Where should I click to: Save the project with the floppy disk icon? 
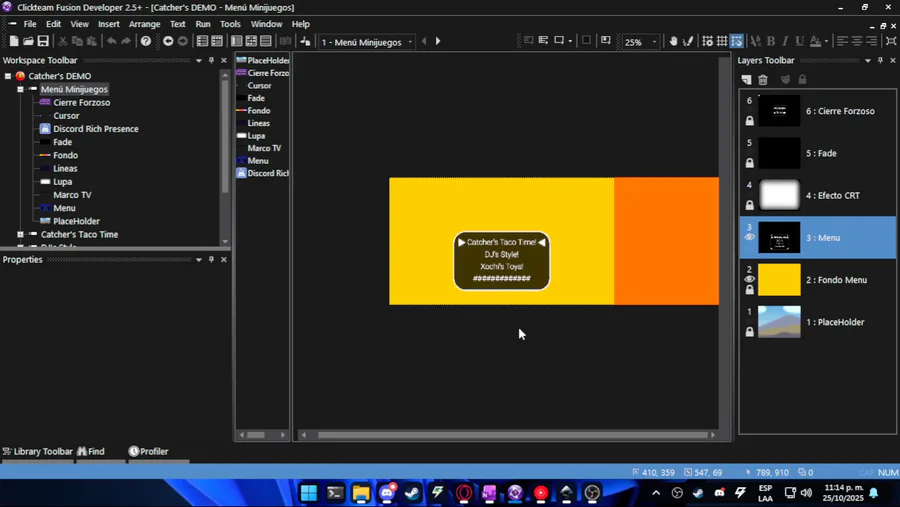tap(43, 41)
